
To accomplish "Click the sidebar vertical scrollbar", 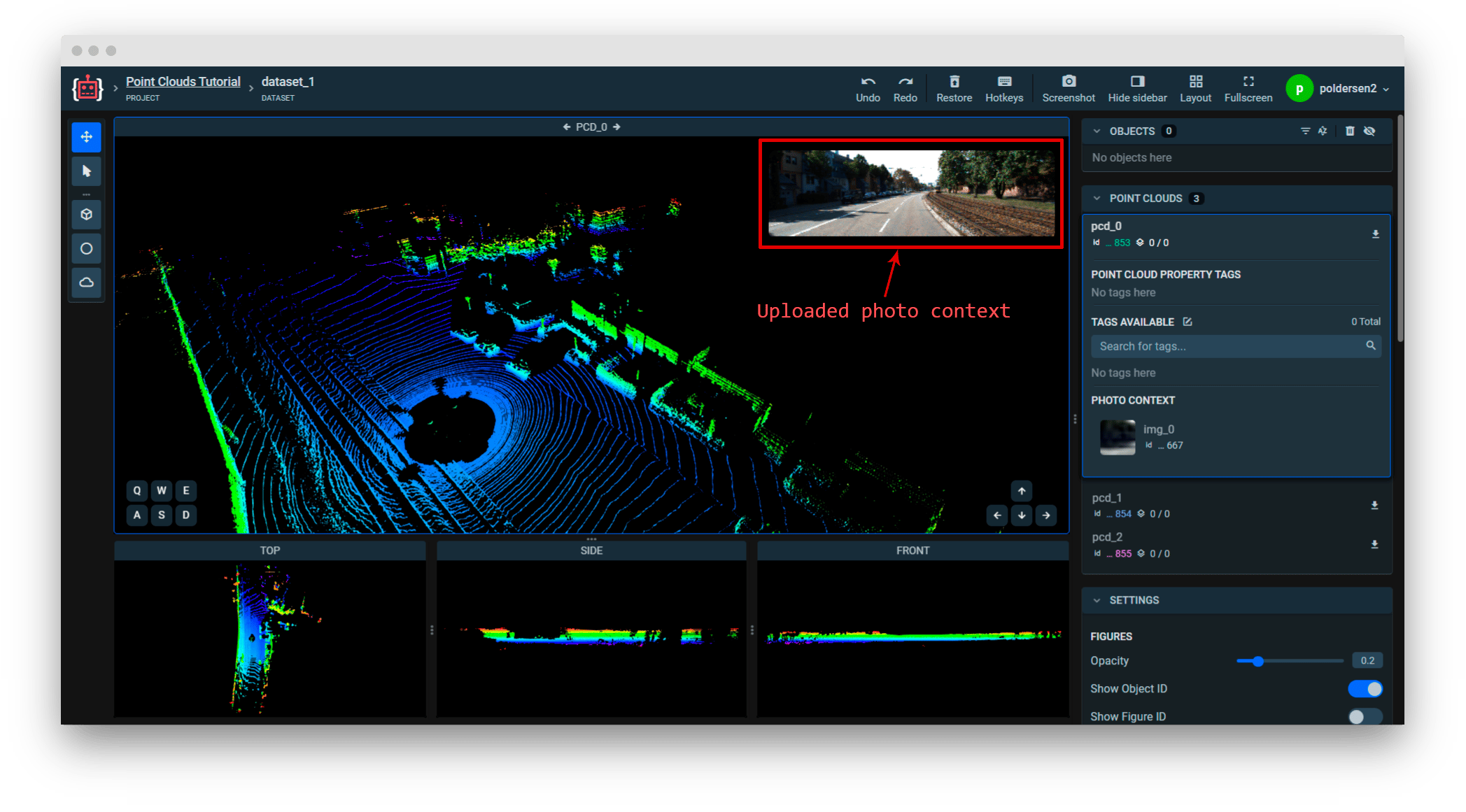I will click(x=1400, y=229).
